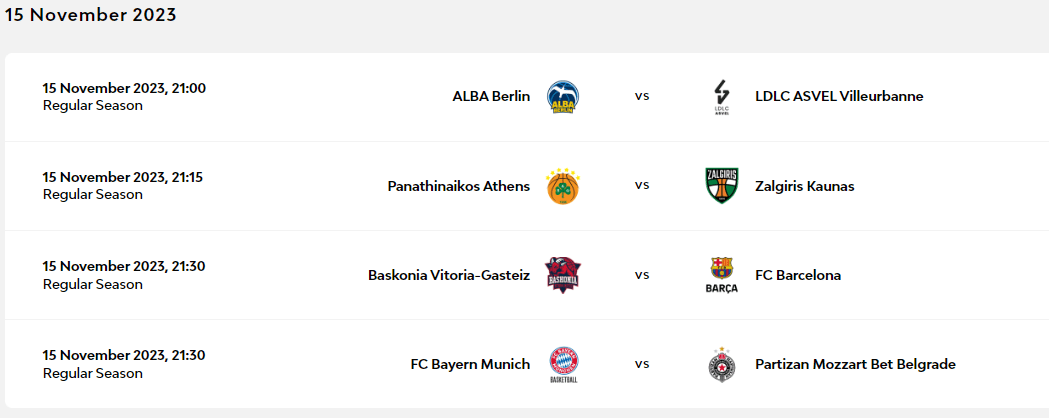Click the 'vs' in Bayern–Partizan row
The height and width of the screenshot is (418, 1049).
coord(642,364)
